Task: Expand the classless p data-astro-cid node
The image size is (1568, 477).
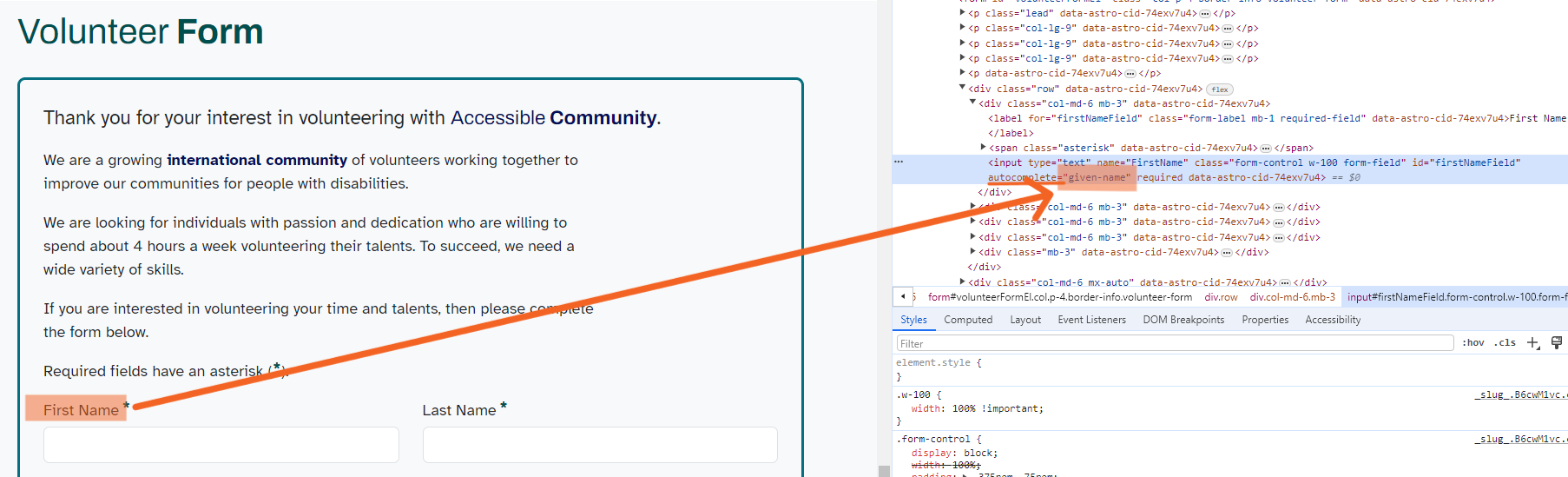Action: click(x=962, y=73)
